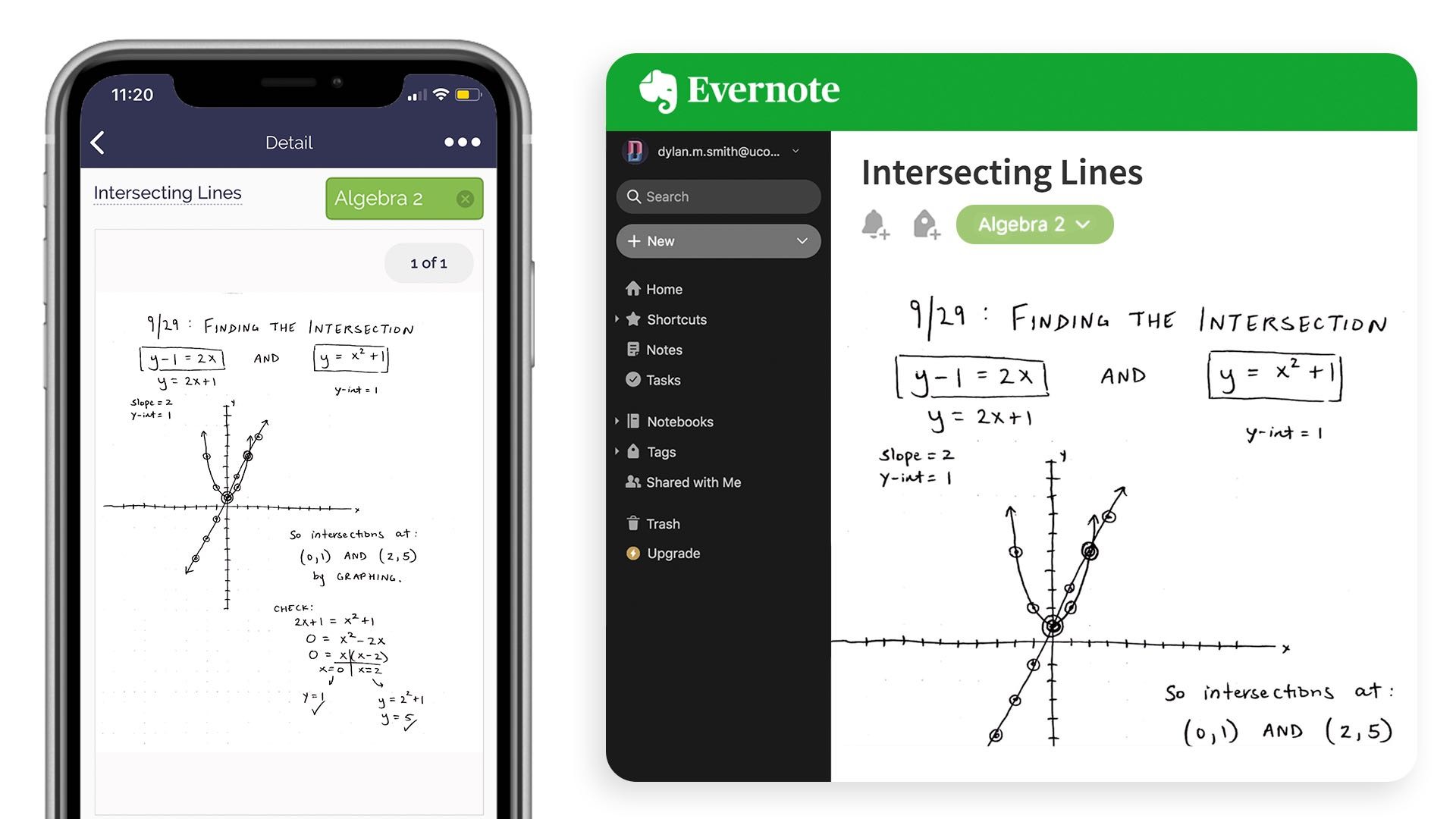Select the Notes document icon
Screen dimensions: 1456x819
click(633, 349)
